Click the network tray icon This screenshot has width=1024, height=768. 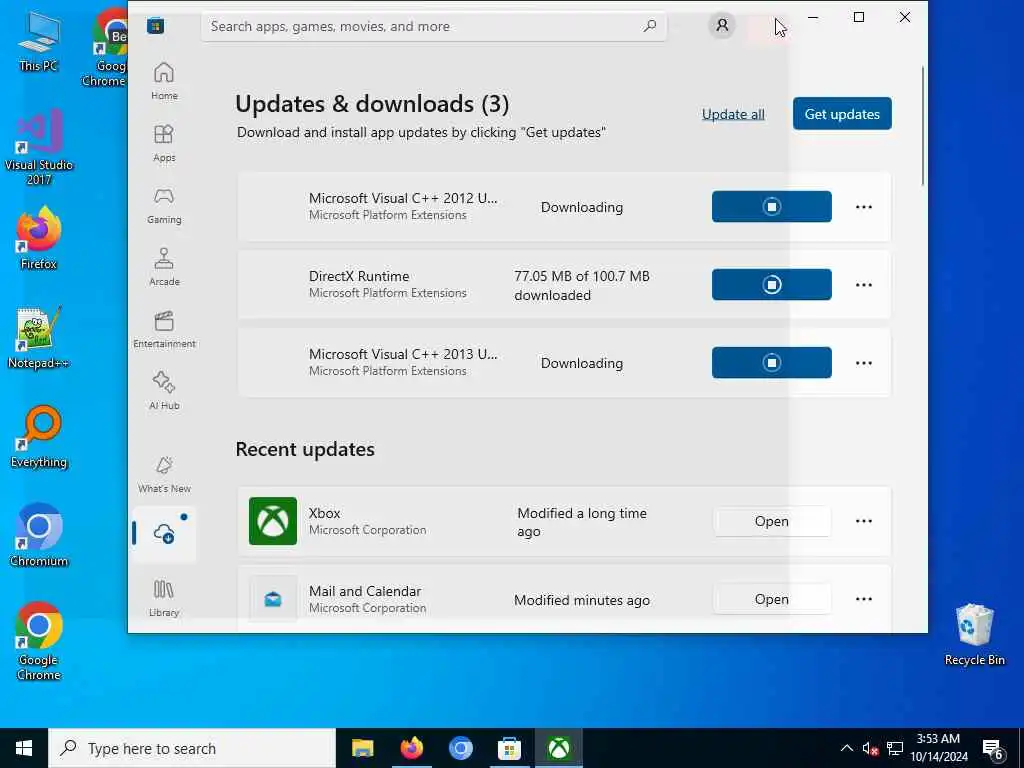coord(895,748)
